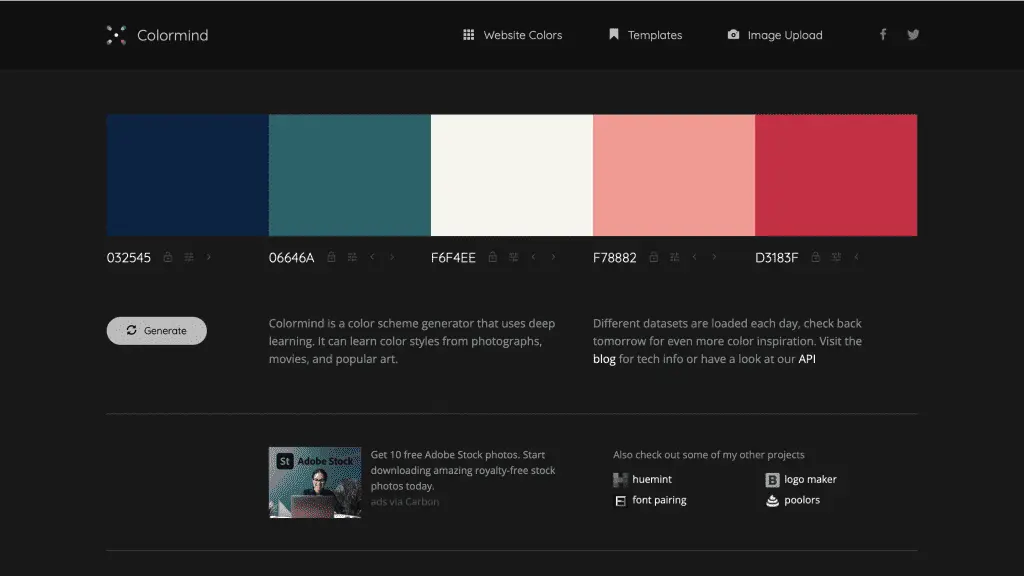Open the Templates menu item
This screenshot has height=576, width=1024.
click(645, 35)
